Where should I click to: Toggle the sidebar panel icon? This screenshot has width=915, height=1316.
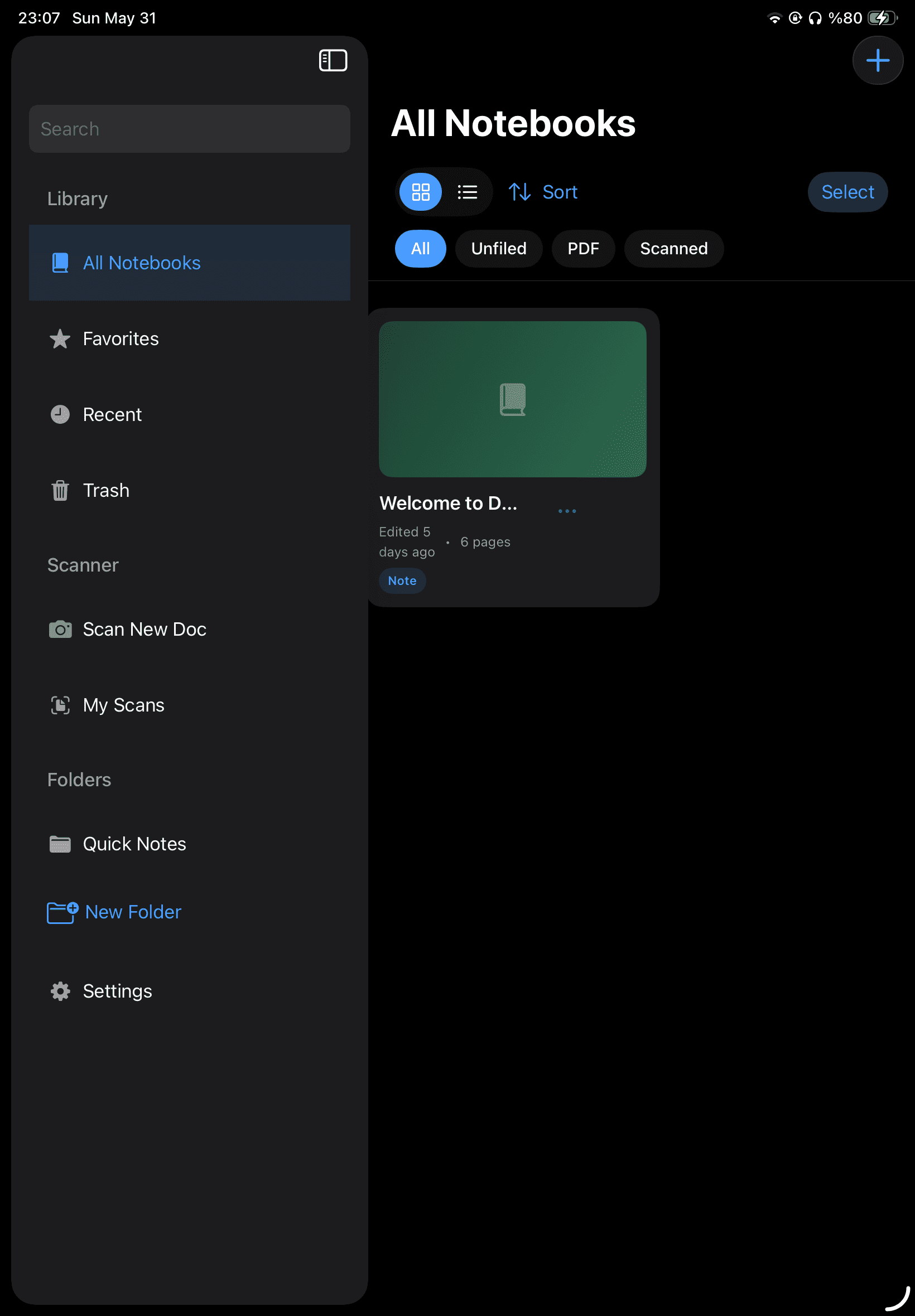point(333,60)
